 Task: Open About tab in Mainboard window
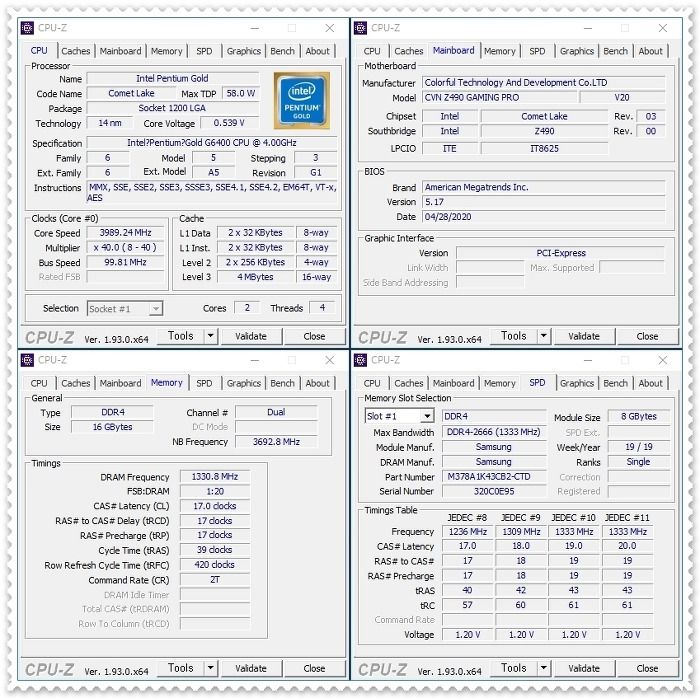650,51
